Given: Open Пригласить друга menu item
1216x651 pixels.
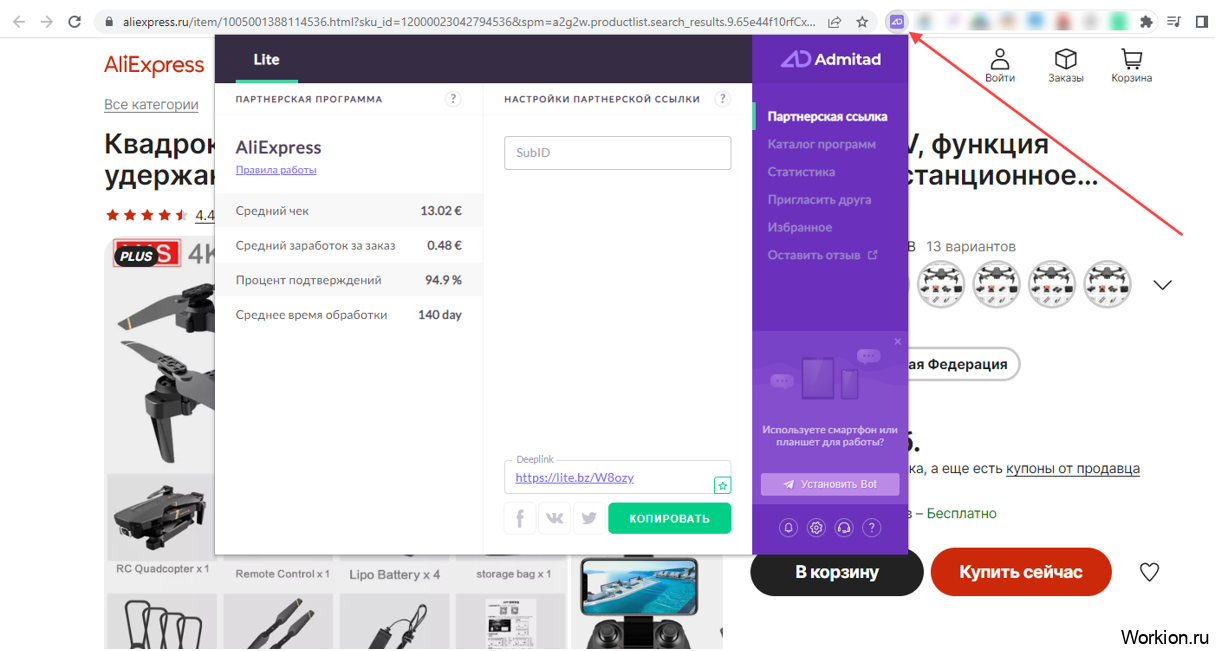Looking at the screenshot, I should (819, 199).
